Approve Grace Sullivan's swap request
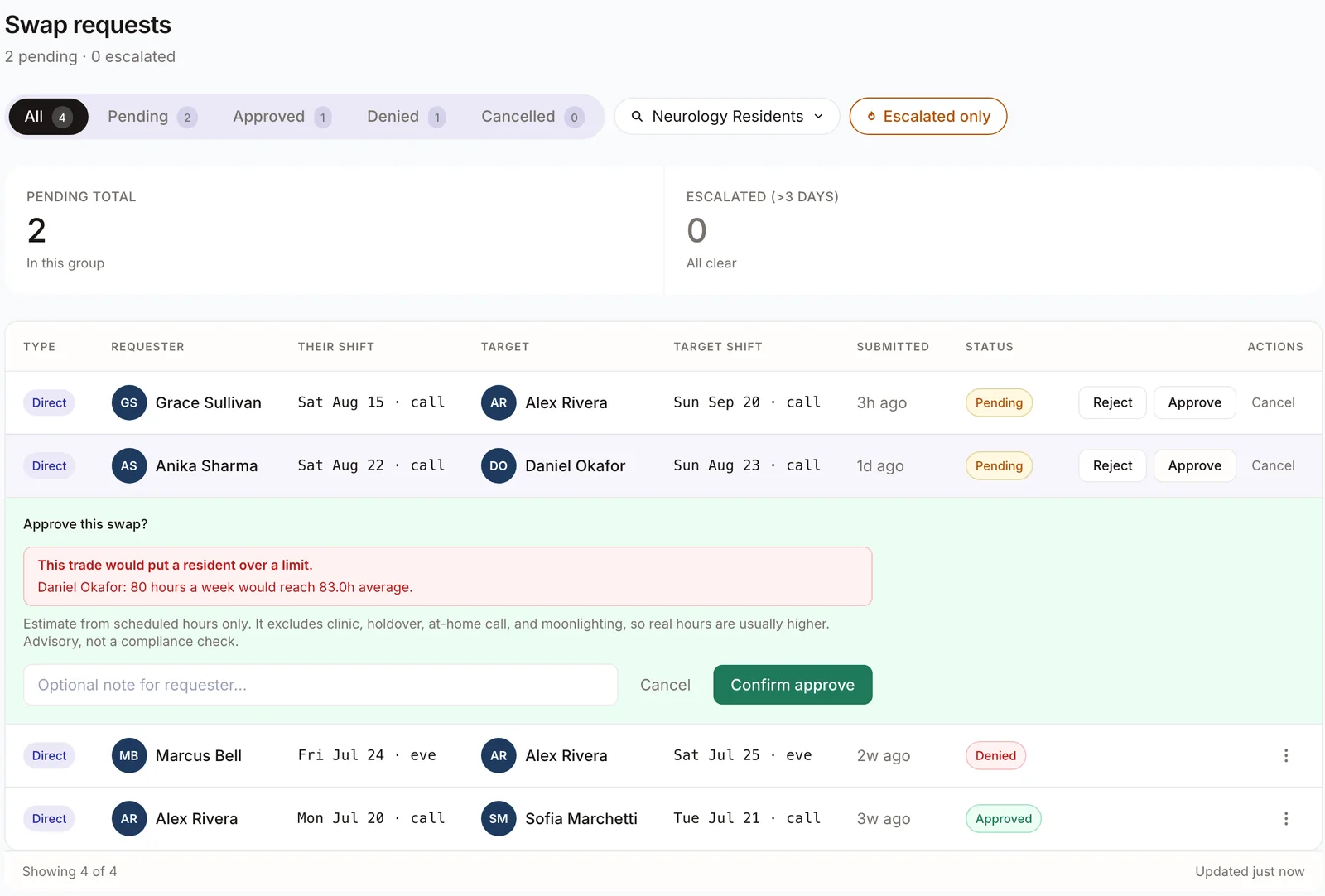The width and height of the screenshot is (1325, 896). 1194,402
